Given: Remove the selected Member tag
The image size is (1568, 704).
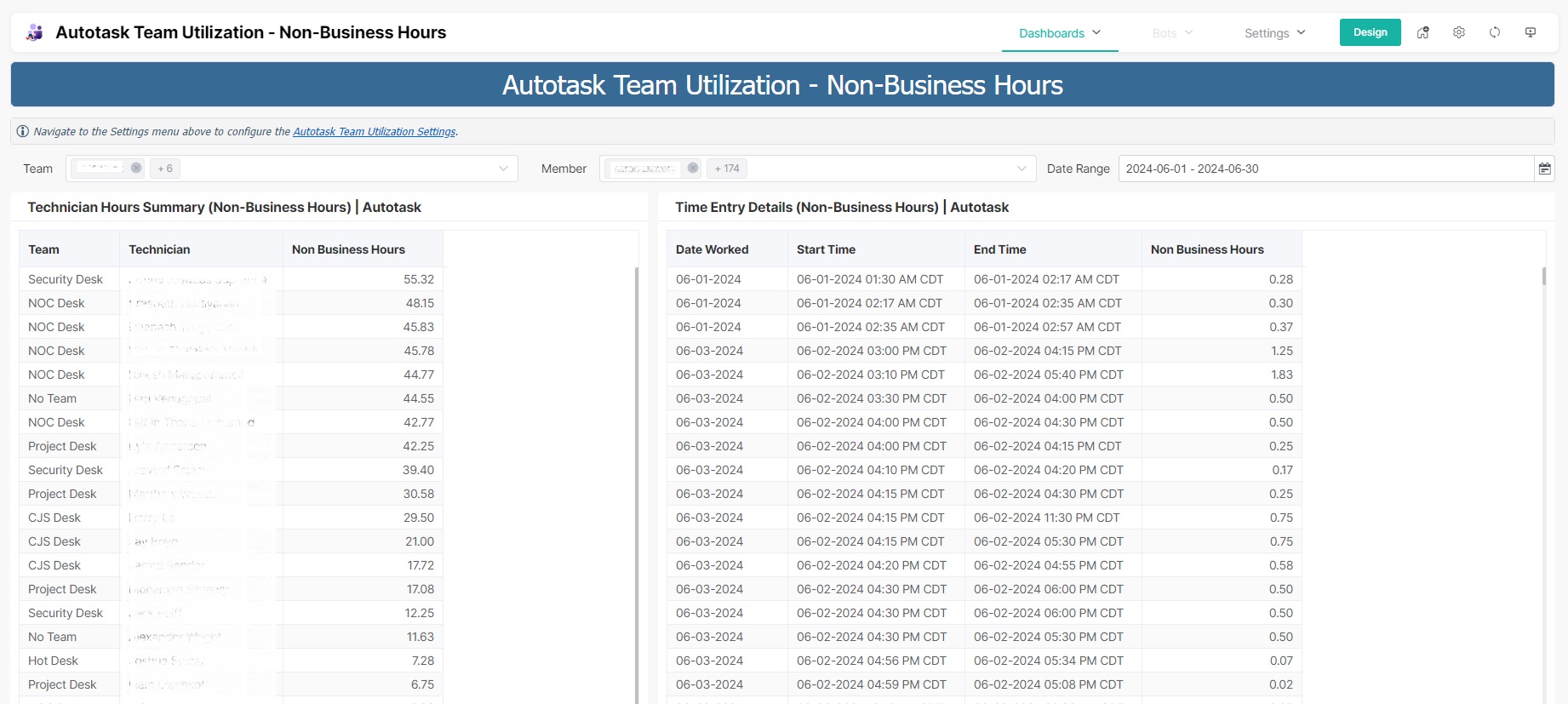Looking at the screenshot, I should coord(693,168).
